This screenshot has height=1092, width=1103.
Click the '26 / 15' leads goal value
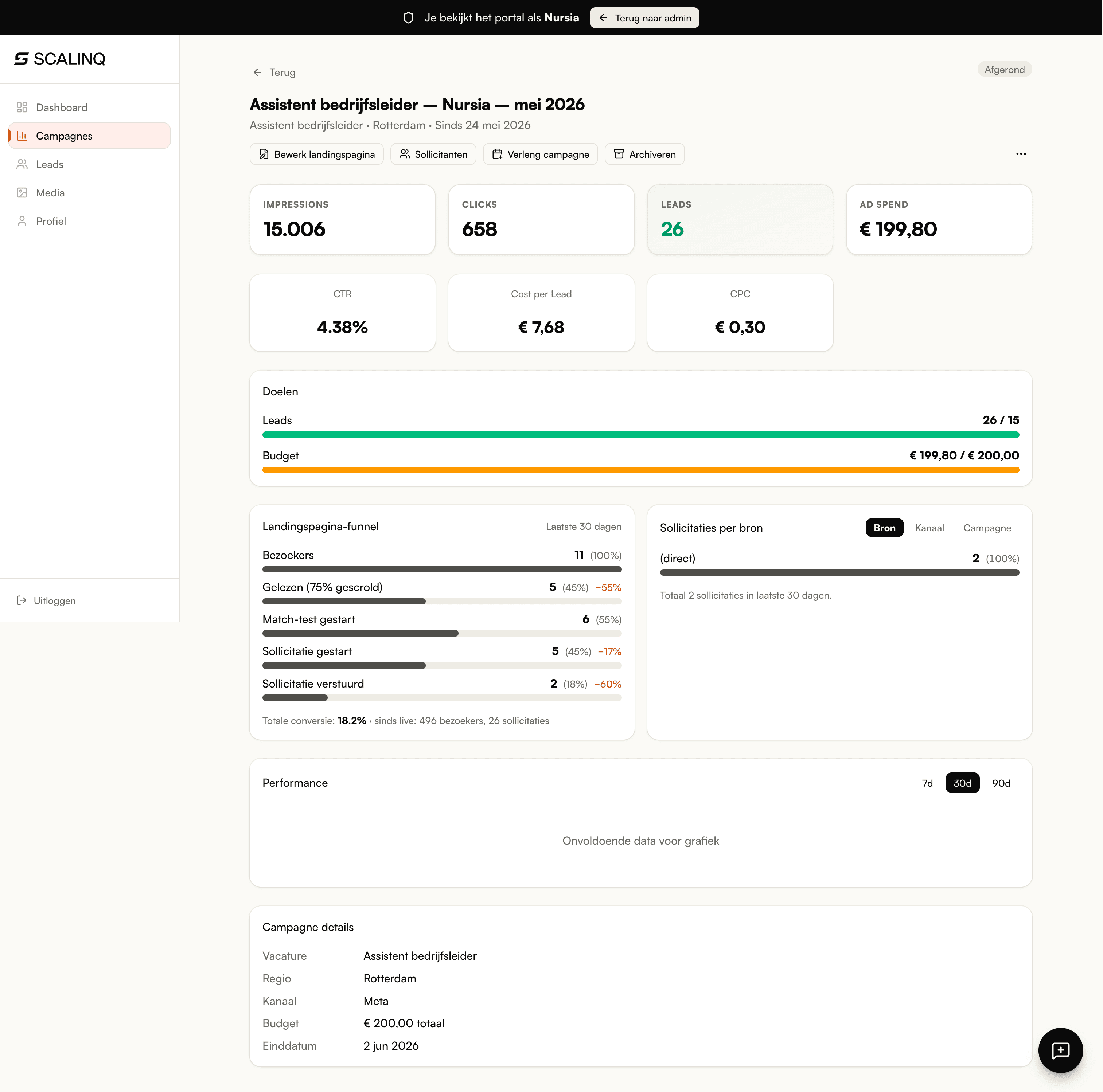coord(1001,420)
